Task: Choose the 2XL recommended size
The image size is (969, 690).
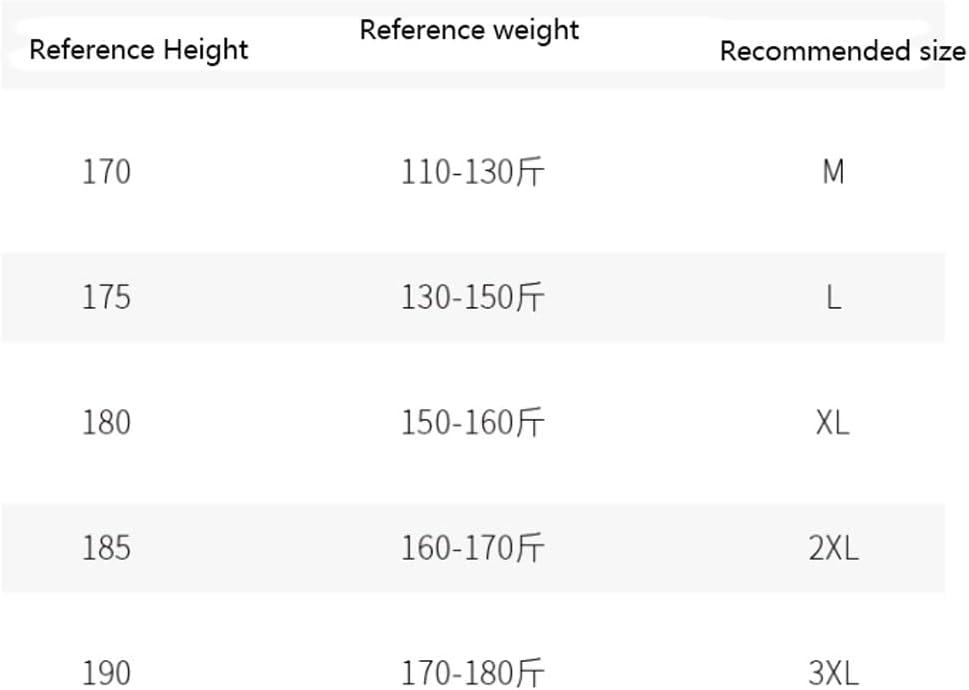Action: 833,547
